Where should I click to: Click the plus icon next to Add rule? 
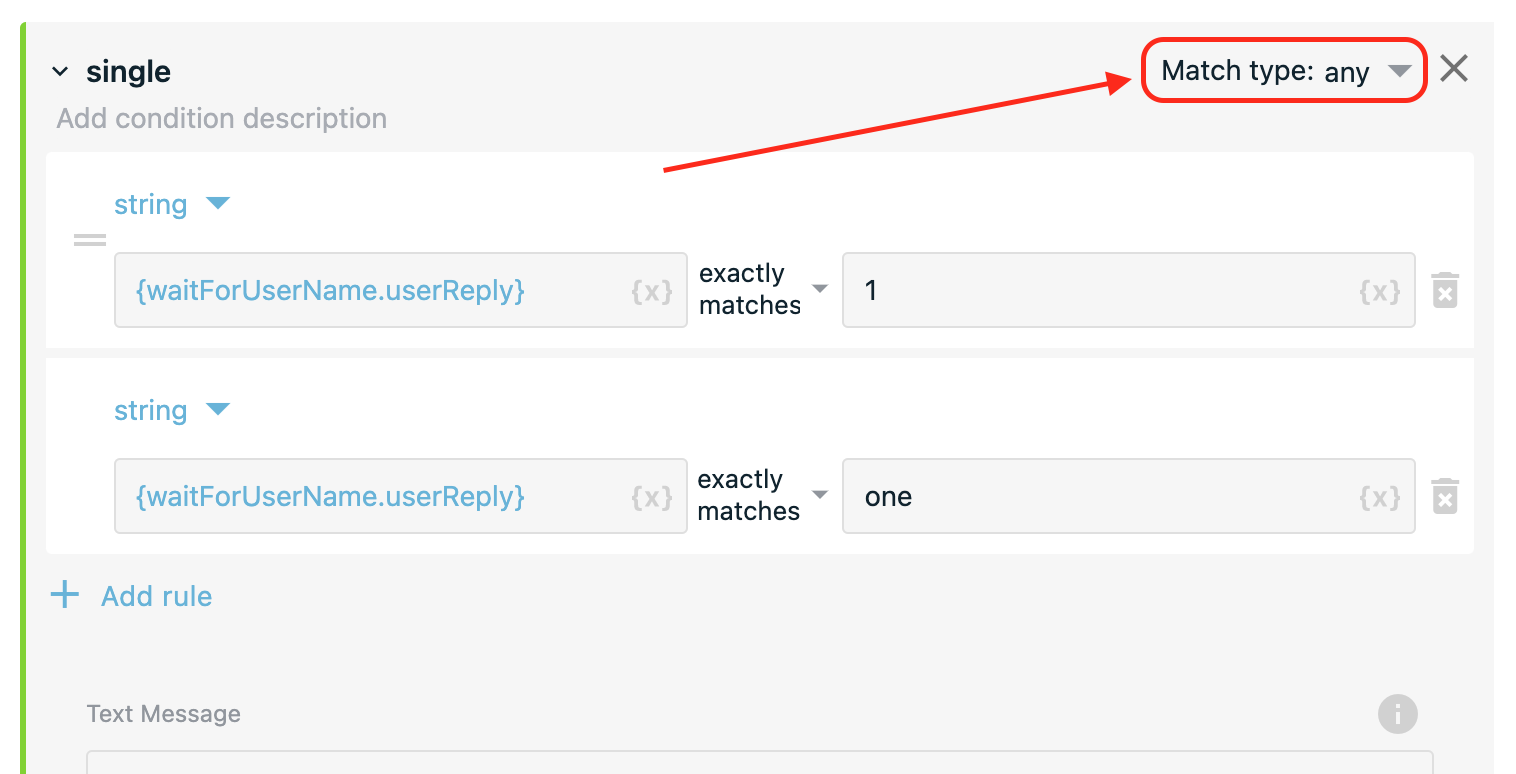click(x=65, y=596)
